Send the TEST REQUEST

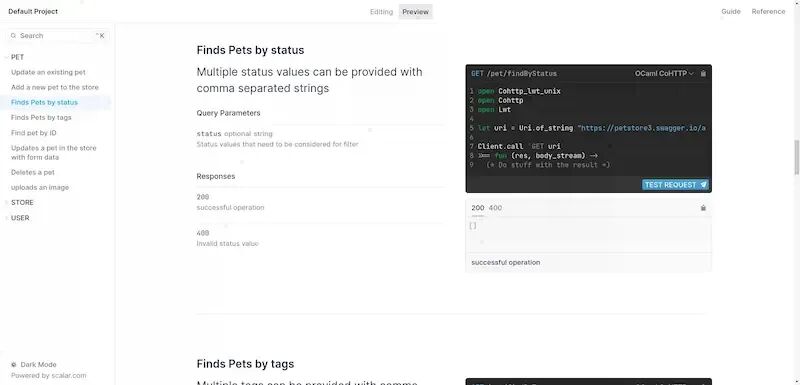pyautogui.click(x=675, y=185)
